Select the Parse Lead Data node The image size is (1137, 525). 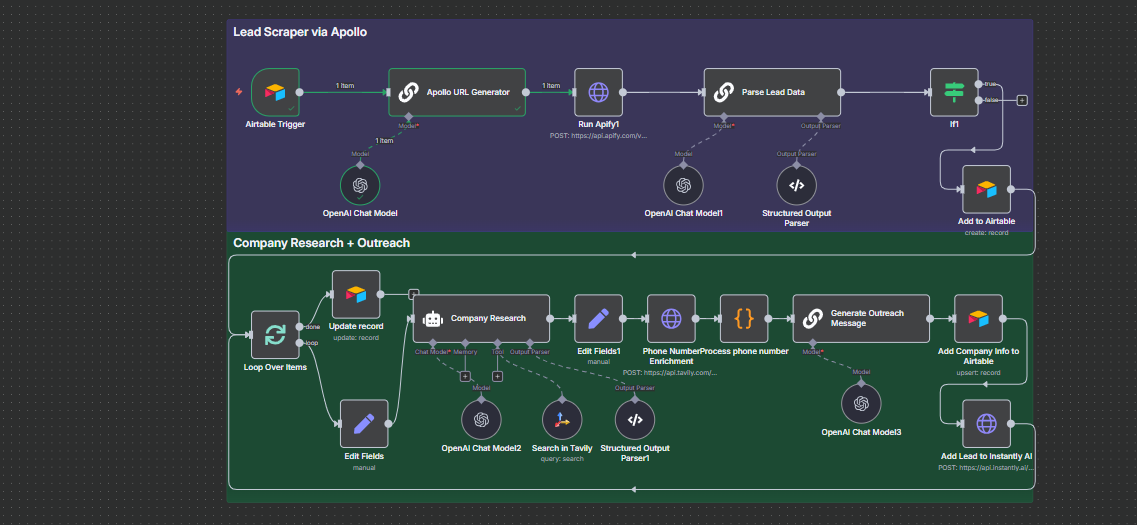tap(772, 92)
